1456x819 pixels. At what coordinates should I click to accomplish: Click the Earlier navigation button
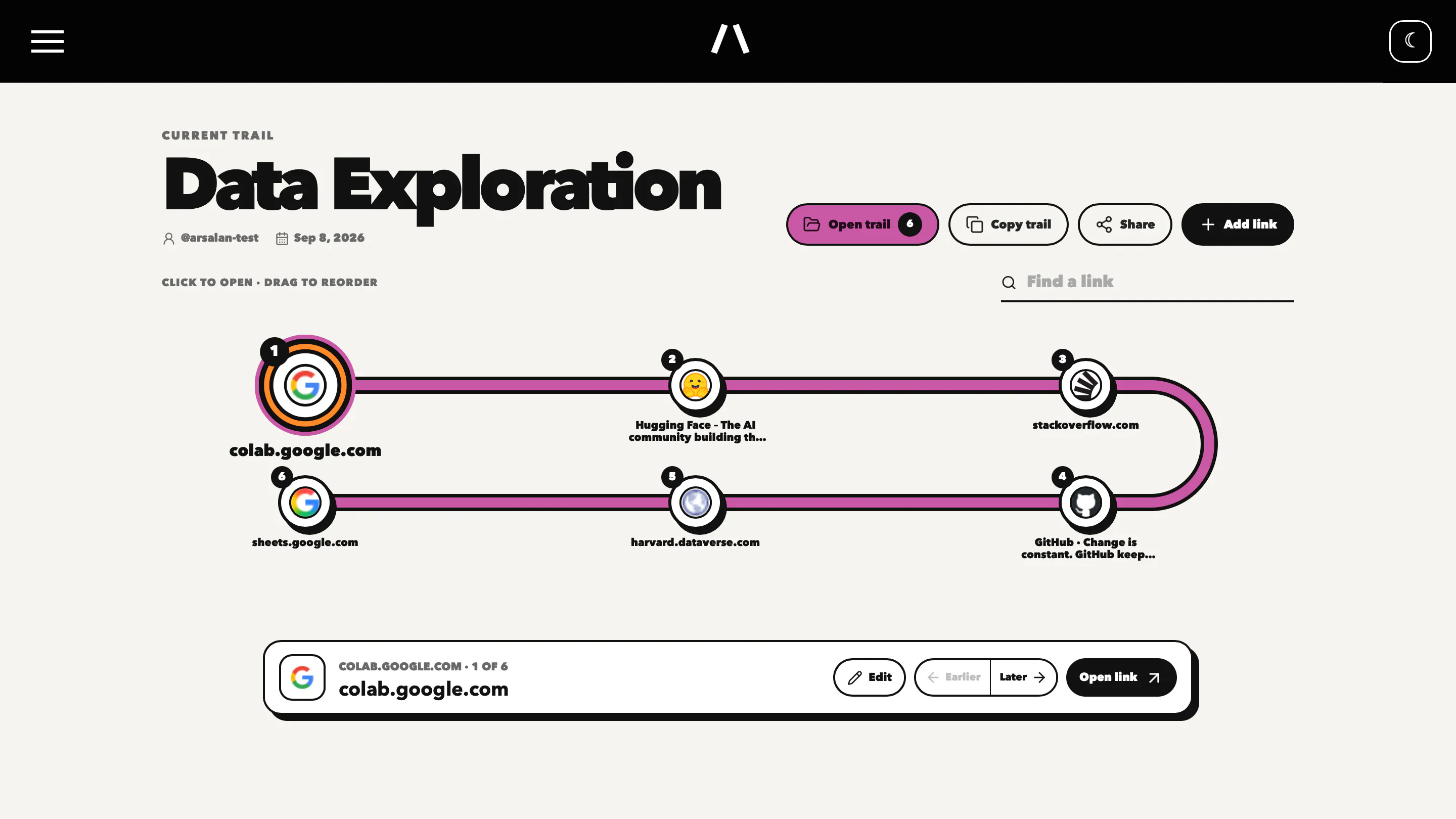pos(953,677)
